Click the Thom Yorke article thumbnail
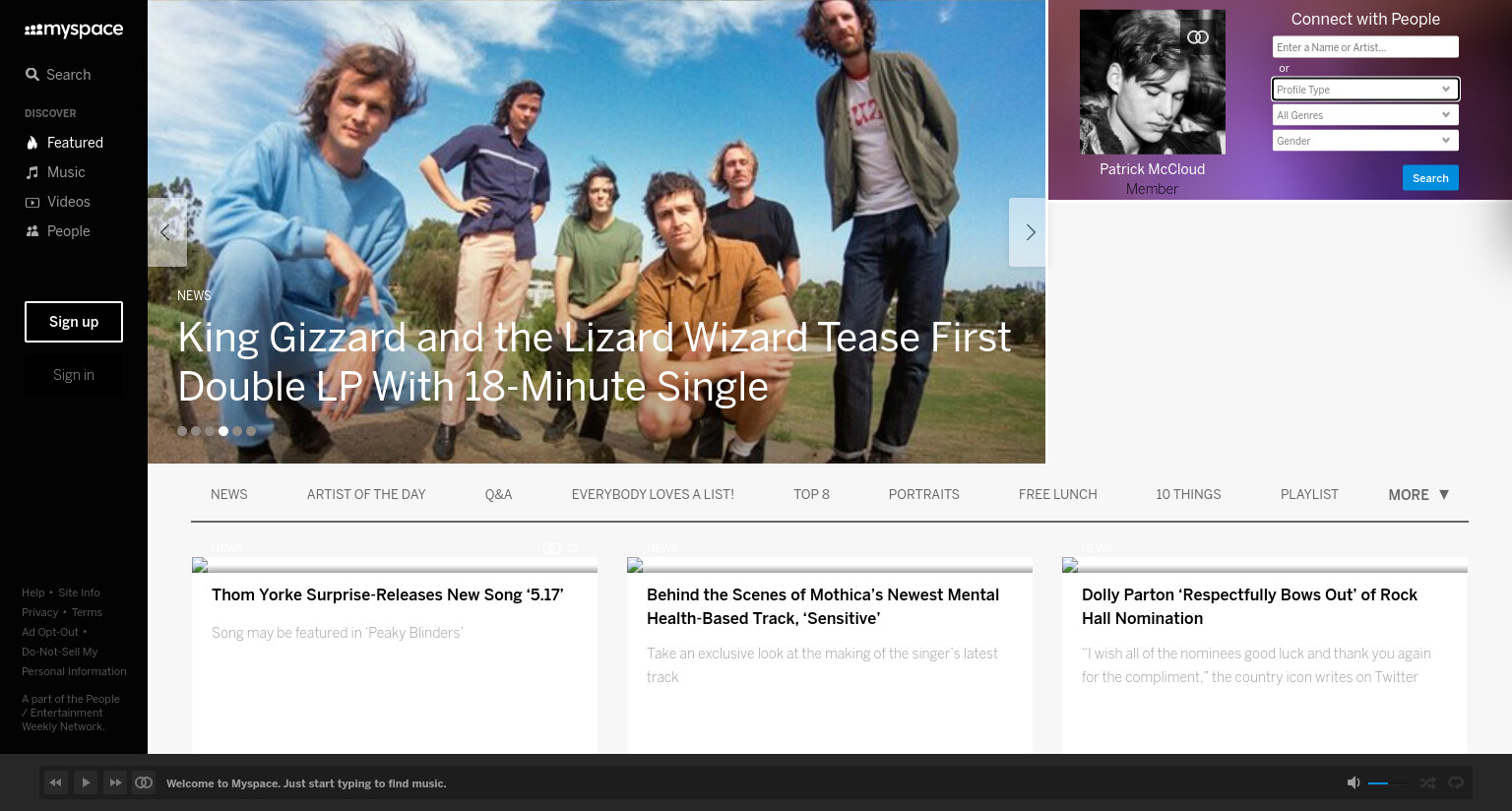The image size is (1512, 811). pyautogui.click(x=395, y=565)
